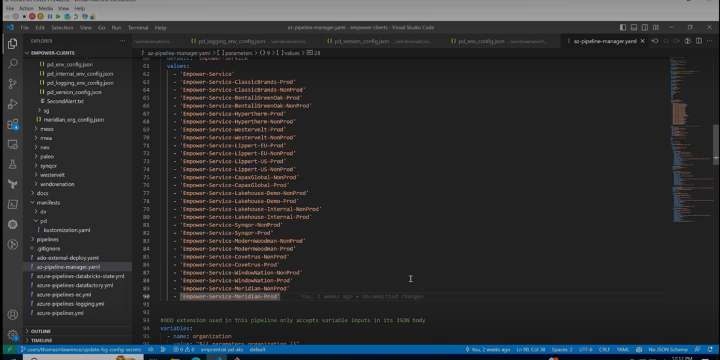Open Customize Layout icon
The image size is (720, 360).
[x=656, y=28]
